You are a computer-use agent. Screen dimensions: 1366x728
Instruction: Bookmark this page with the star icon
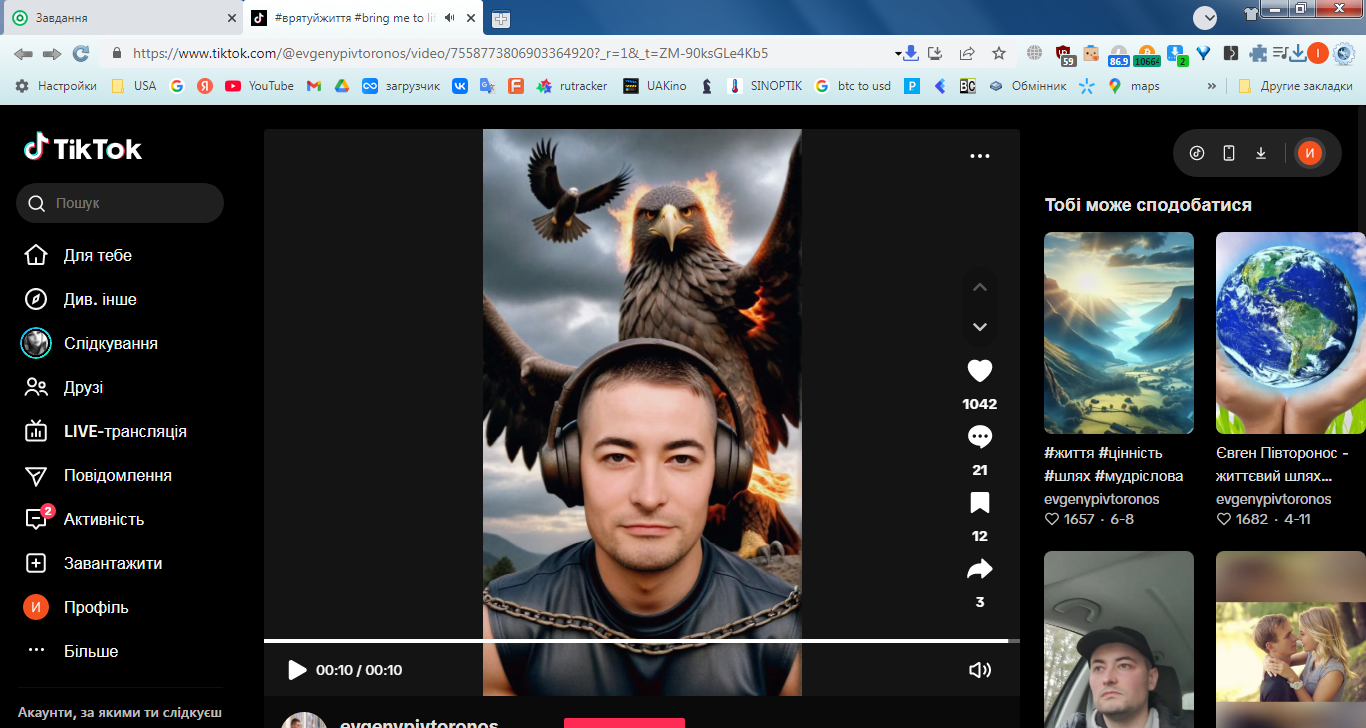coord(998,53)
